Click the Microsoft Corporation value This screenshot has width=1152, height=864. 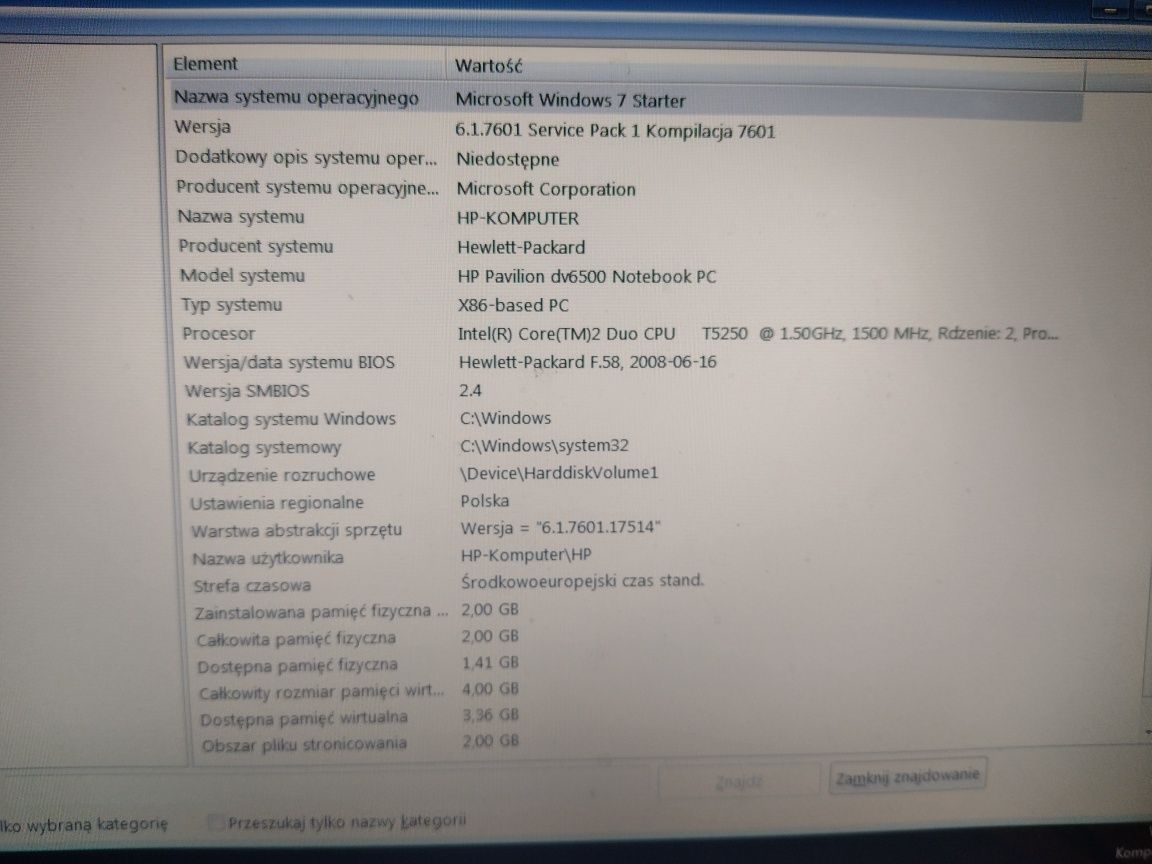click(546, 189)
